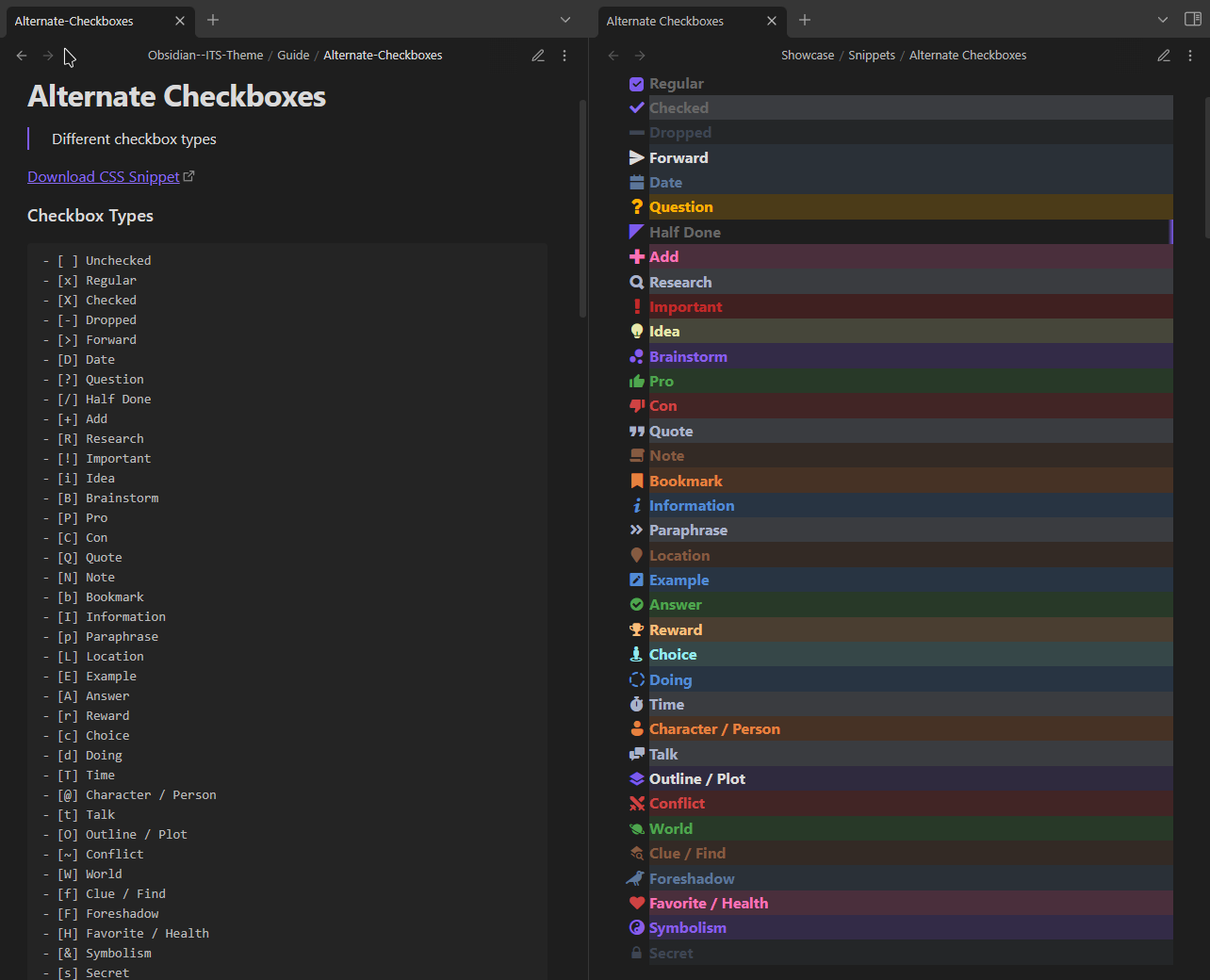Image resolution: width=1210 pixels, height=980 pixels.
Task: Click the Quote marks icon
Action: [x=637, y=432]
